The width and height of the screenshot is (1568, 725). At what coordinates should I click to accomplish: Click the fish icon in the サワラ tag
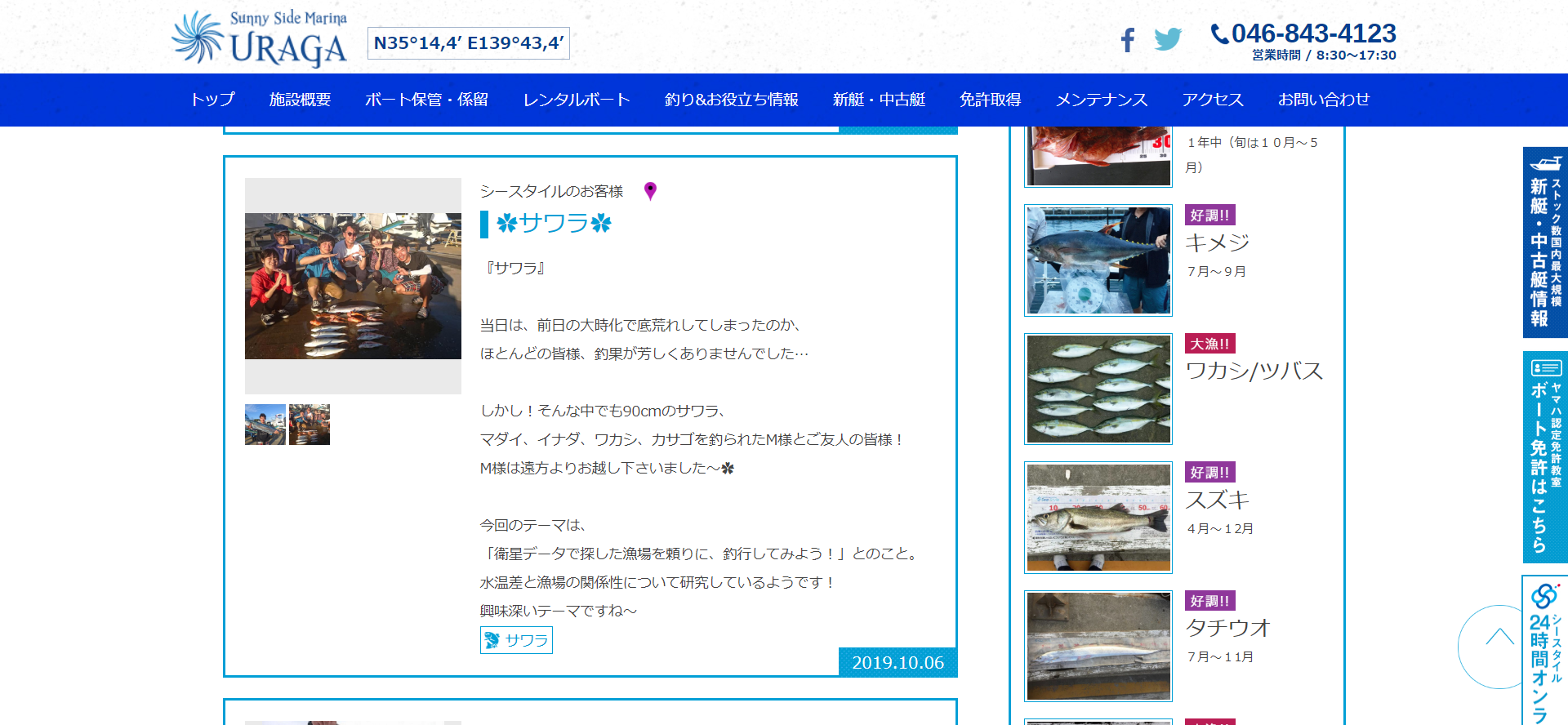(492, 640)
